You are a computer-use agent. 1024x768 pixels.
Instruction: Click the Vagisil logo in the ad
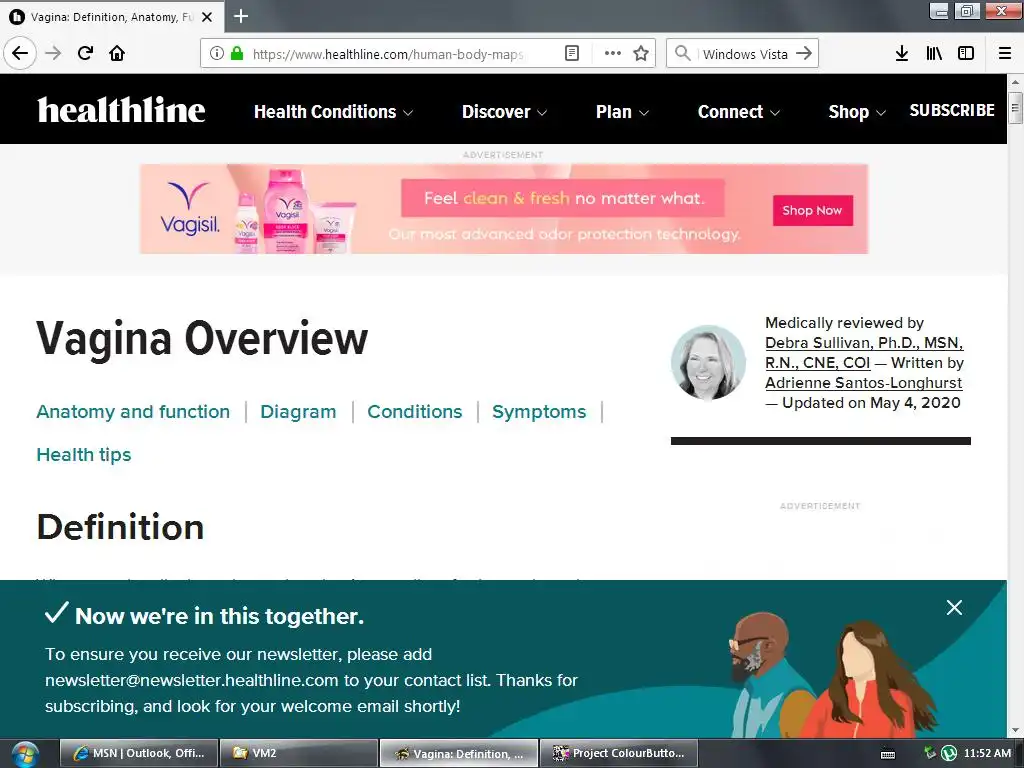point(189,209)
